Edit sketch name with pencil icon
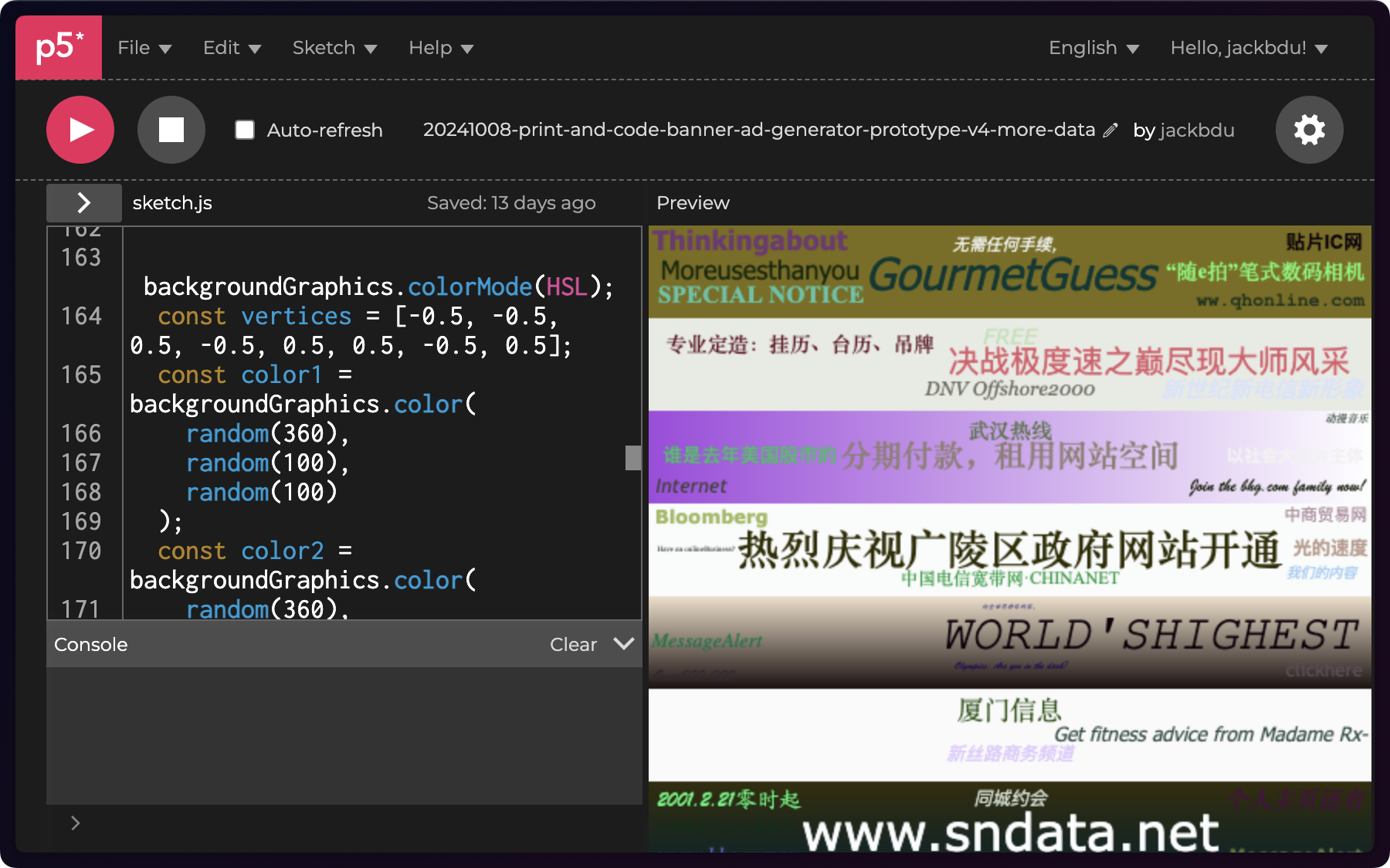Image resolution: width=1390 pixels, height=868 pixels. coord(1110,131)
